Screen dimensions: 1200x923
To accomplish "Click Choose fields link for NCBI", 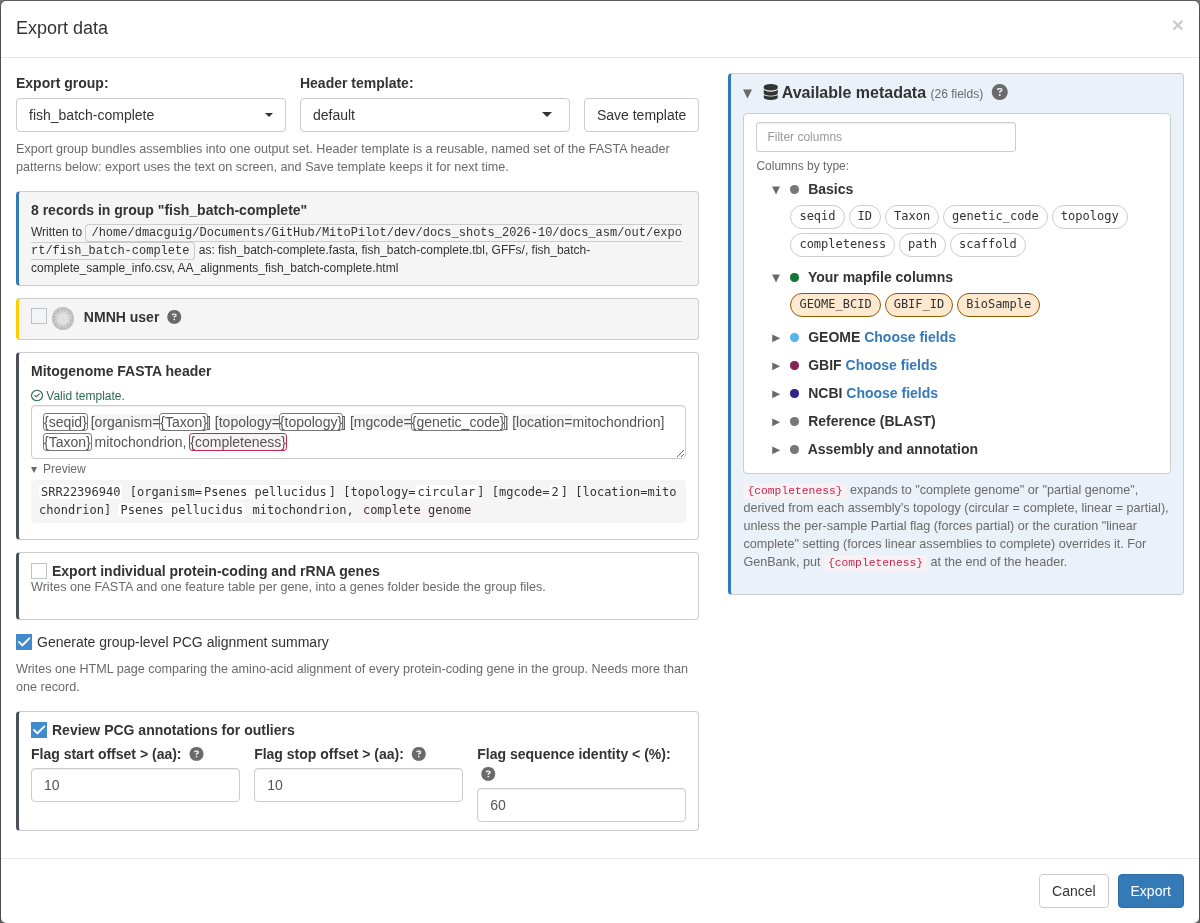I will point(892,393).
